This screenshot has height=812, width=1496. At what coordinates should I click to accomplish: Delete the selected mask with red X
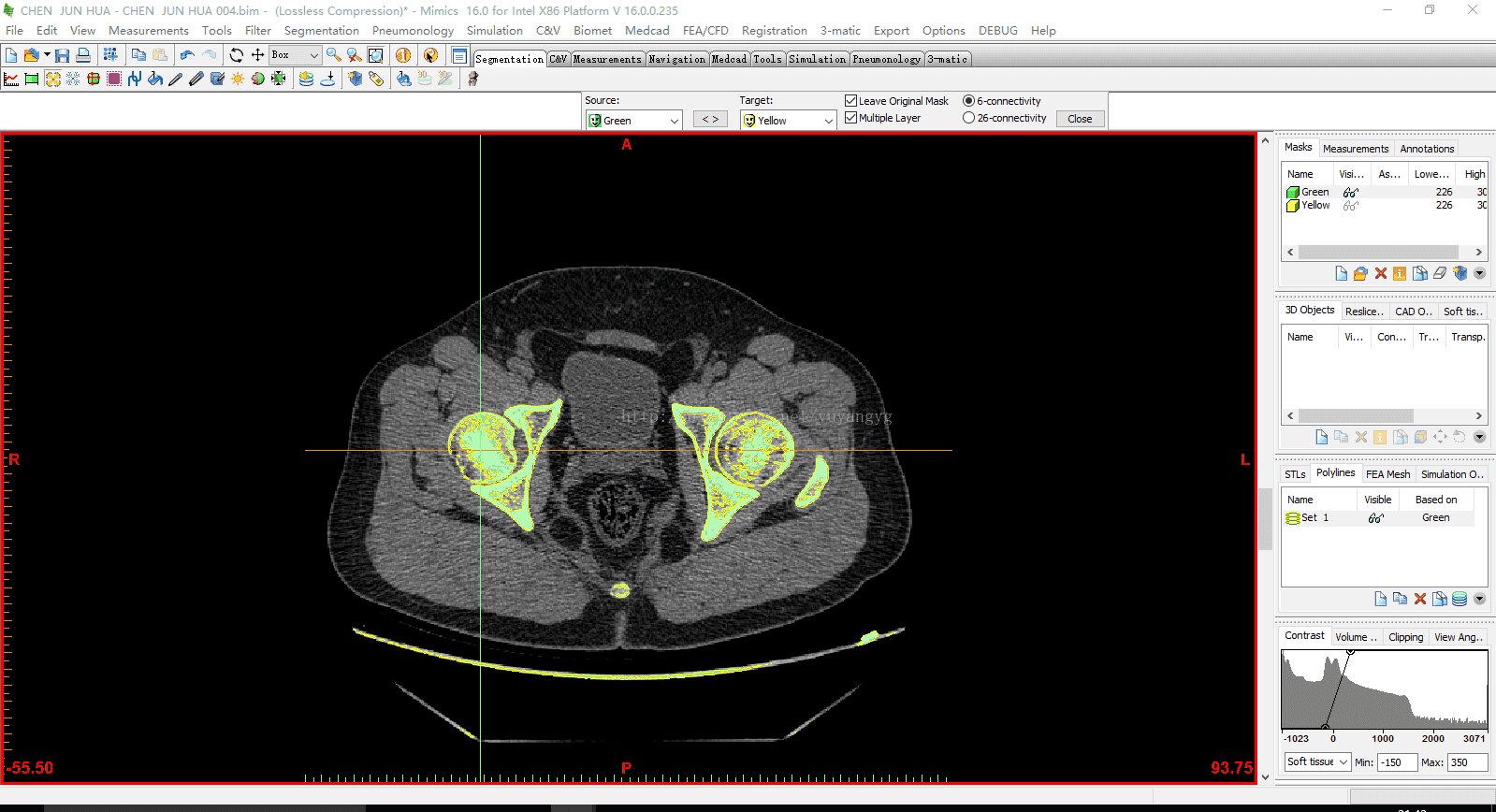(1380, 273)
